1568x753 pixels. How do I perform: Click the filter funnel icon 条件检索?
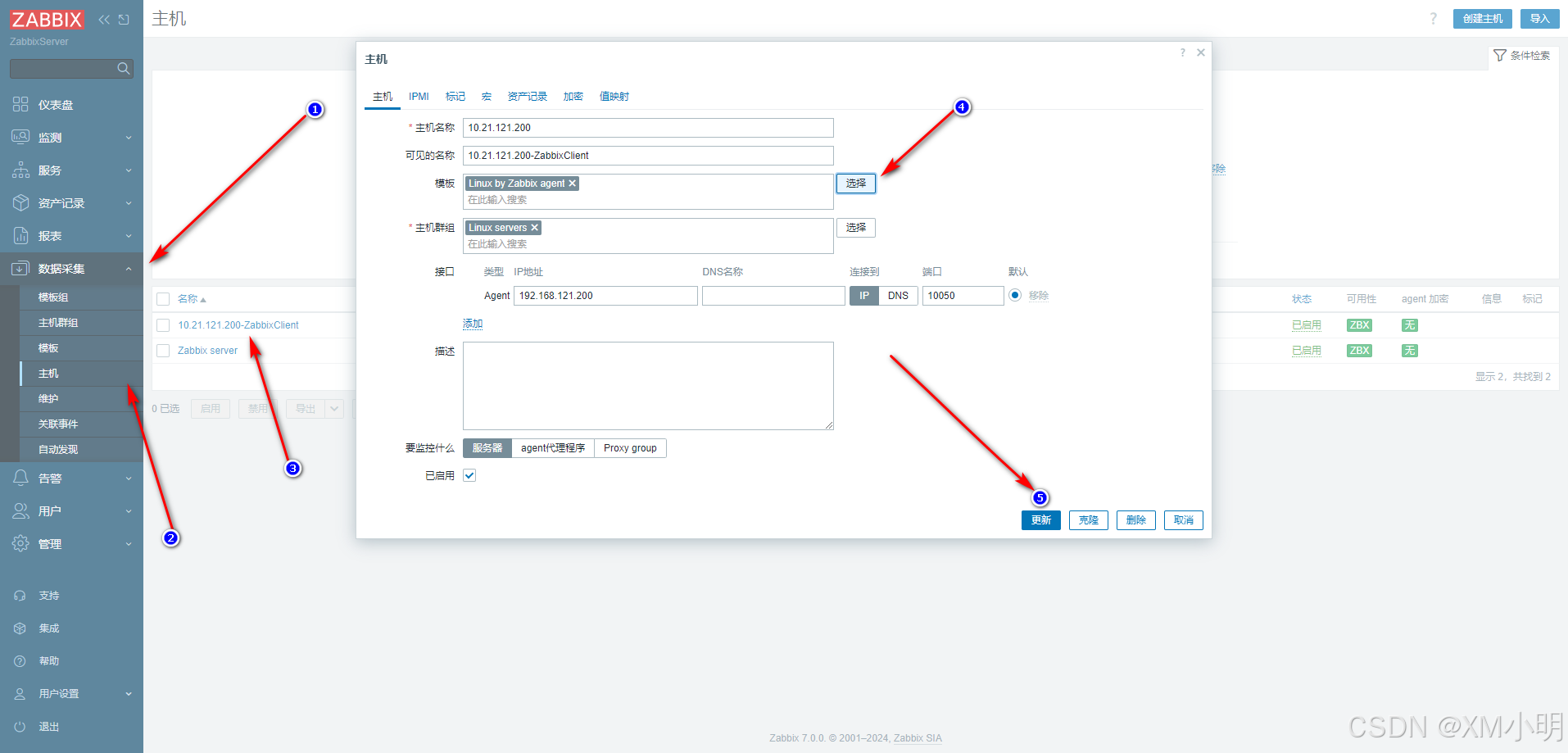pos(1500,56)
